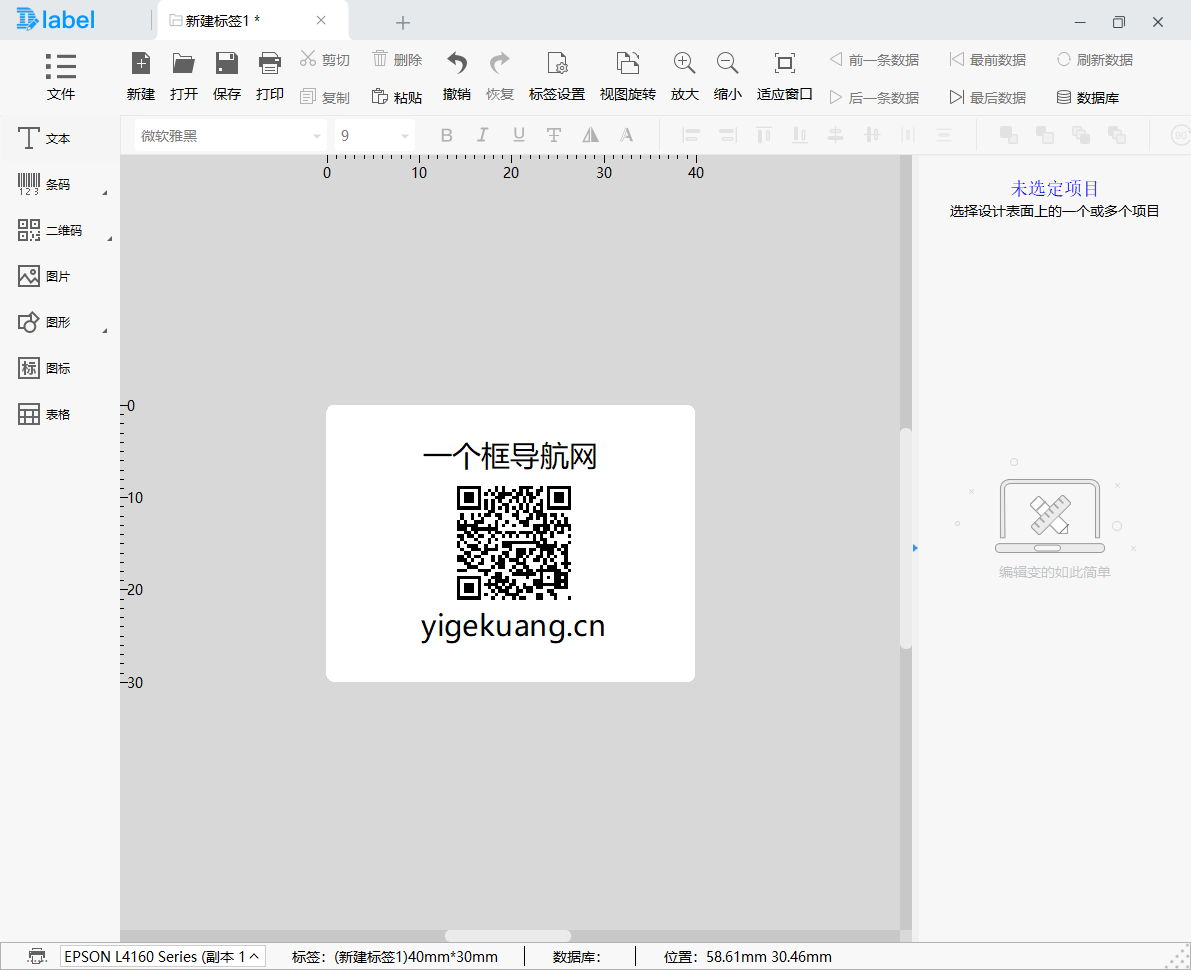Print the label with 打印
The height and width of the screenshot is (970, 1191).
(x=270, y=76)
